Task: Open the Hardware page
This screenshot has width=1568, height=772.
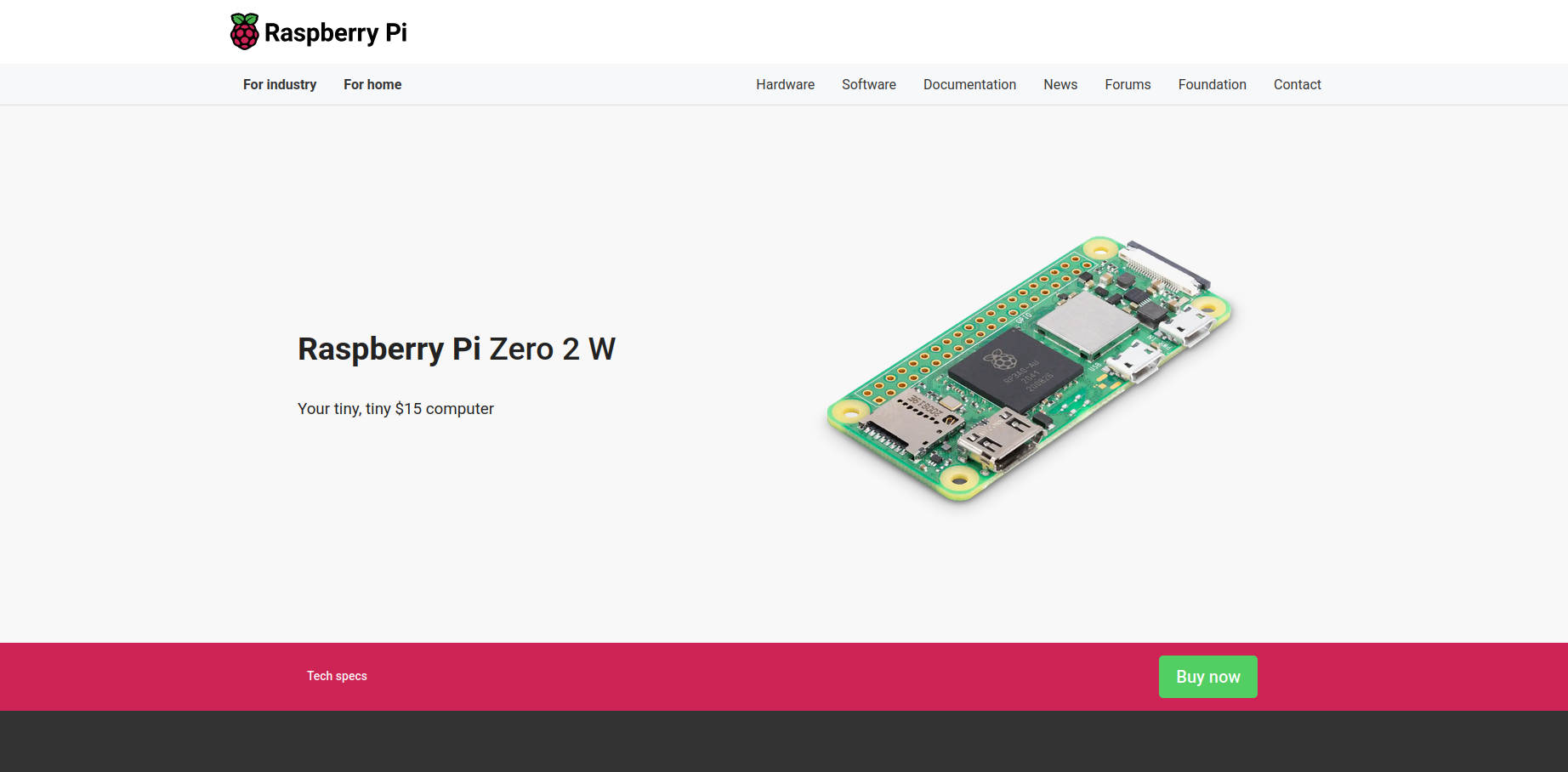Action: pos(784,84)
